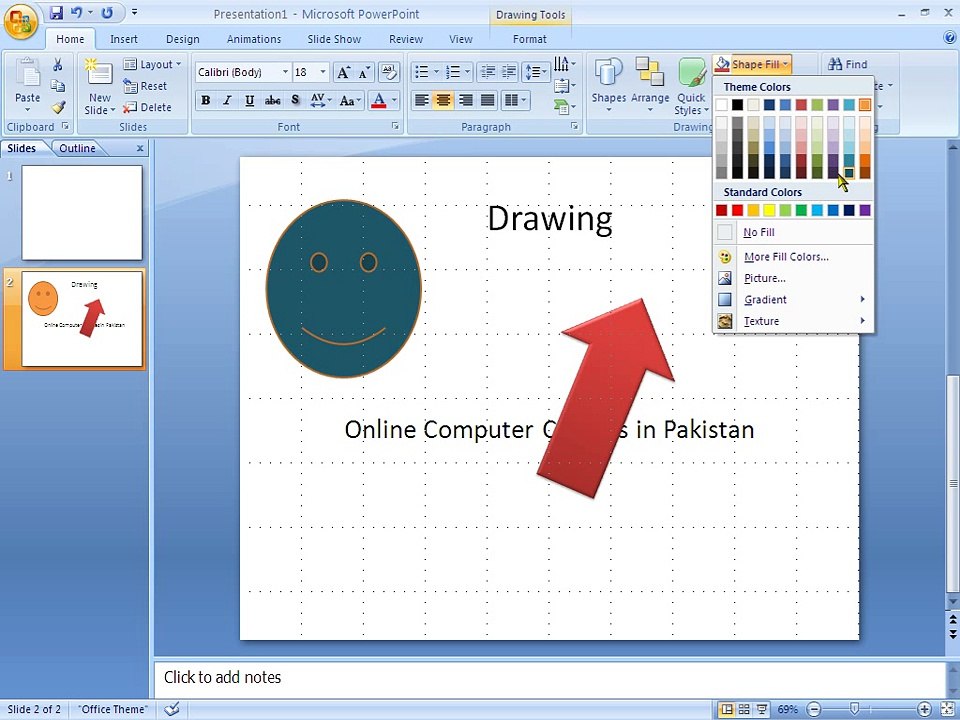
Task: Open Quick Styles gallery
Action: click(x=691, y=86)
